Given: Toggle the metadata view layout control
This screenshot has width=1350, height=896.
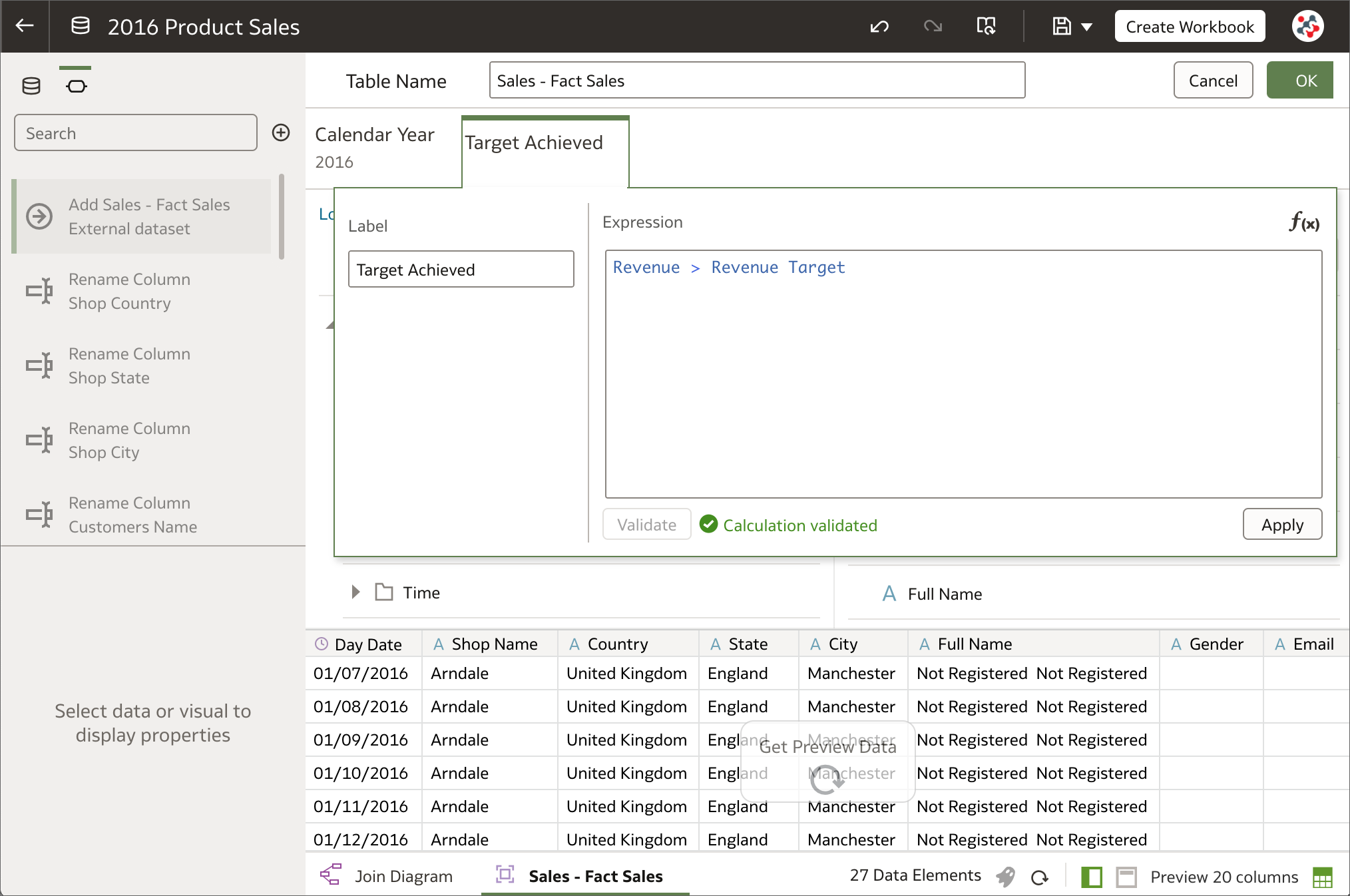Looking at the screenshot, I should coord(1126,877).
